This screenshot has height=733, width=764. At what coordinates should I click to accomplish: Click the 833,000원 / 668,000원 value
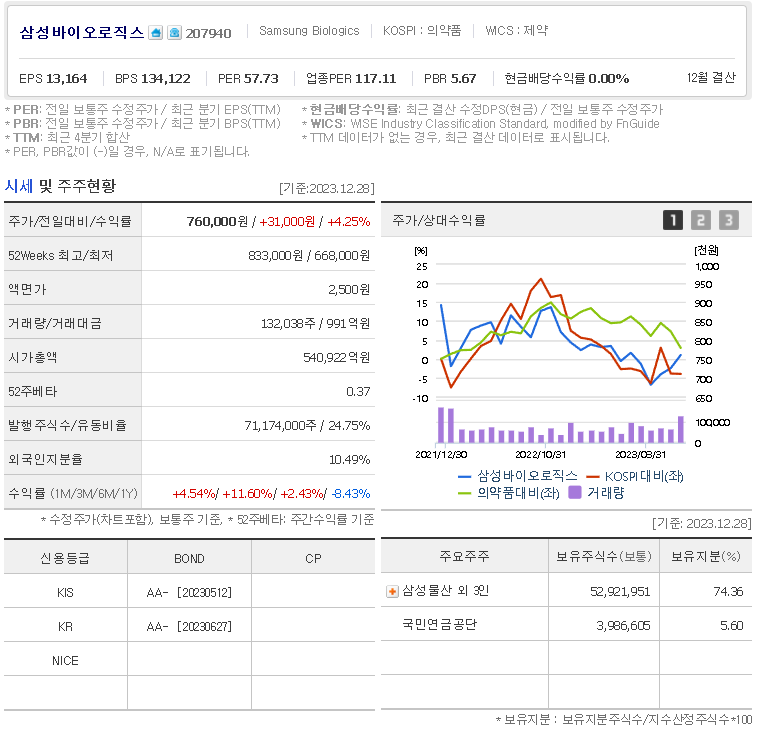[309, 255]
